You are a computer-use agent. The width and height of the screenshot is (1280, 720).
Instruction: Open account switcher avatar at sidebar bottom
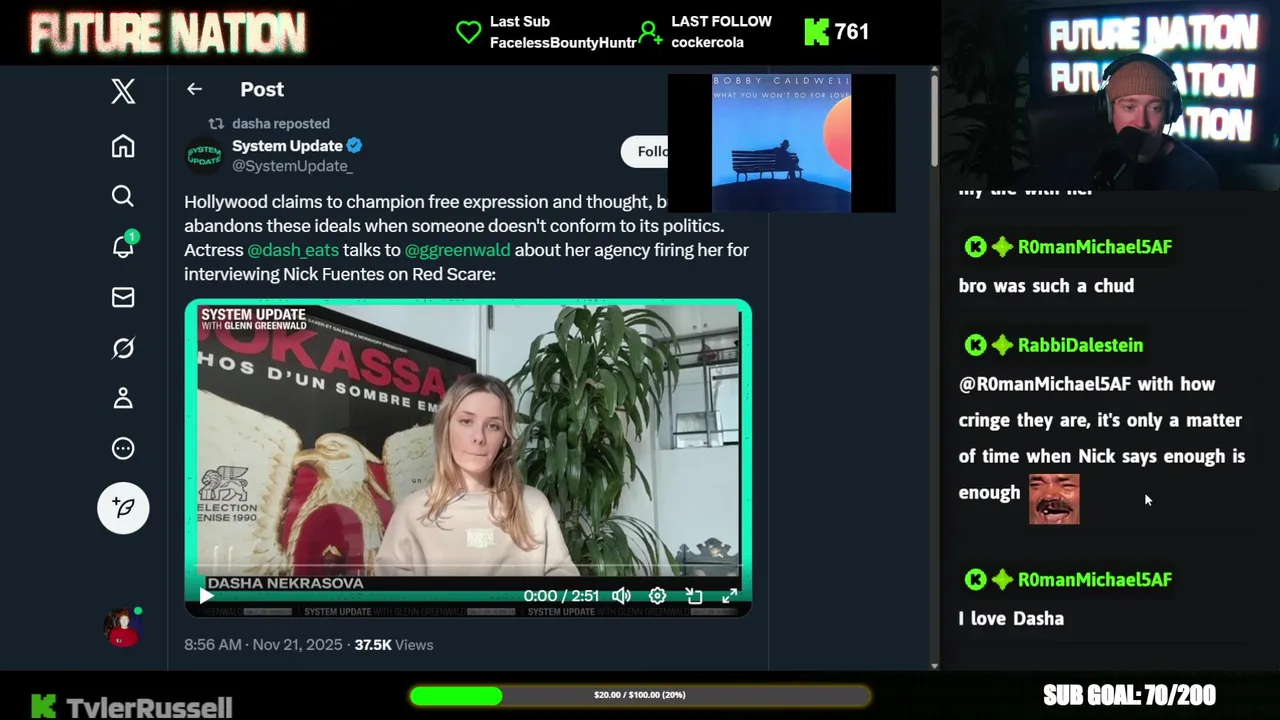coord(123,627)
